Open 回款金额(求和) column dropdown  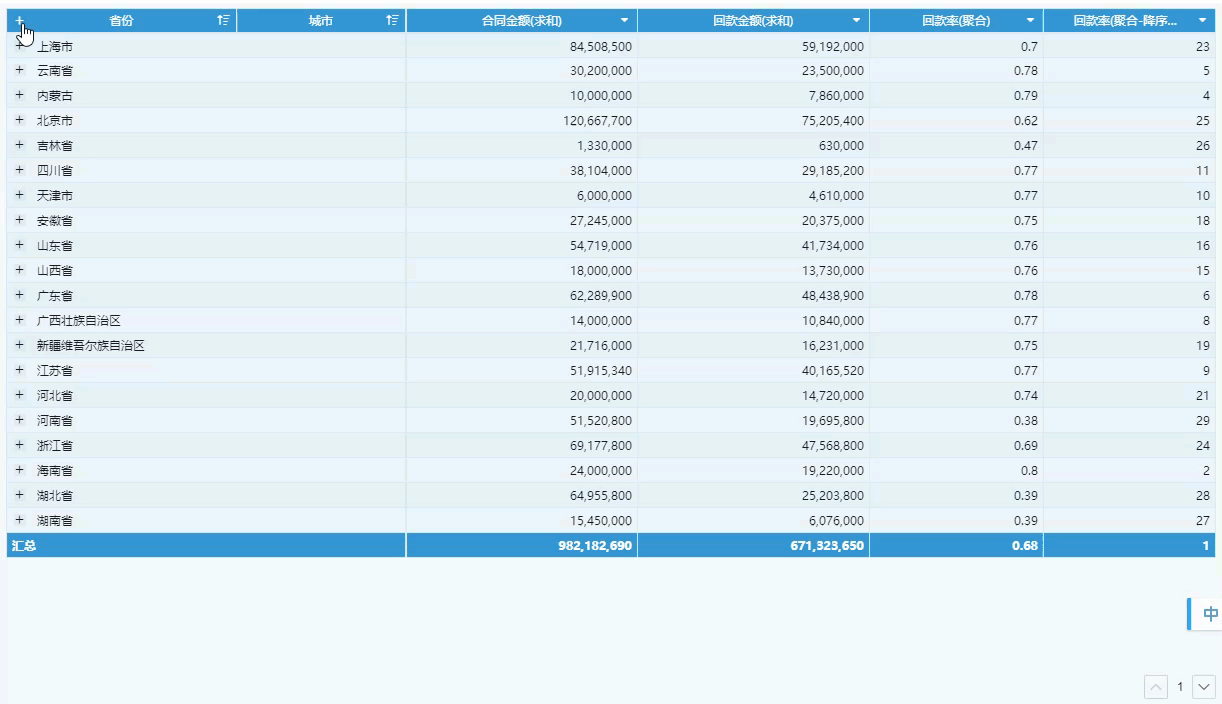pyautogui.click(x=856, y=21)
